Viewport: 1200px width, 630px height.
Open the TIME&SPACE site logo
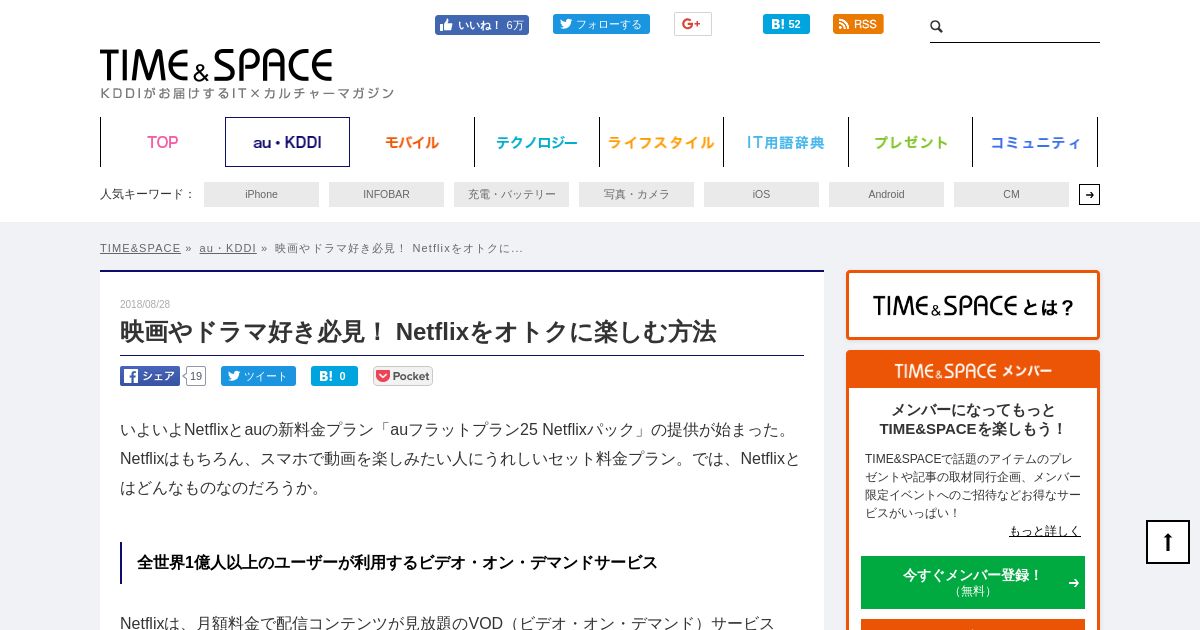click(216, 66)
